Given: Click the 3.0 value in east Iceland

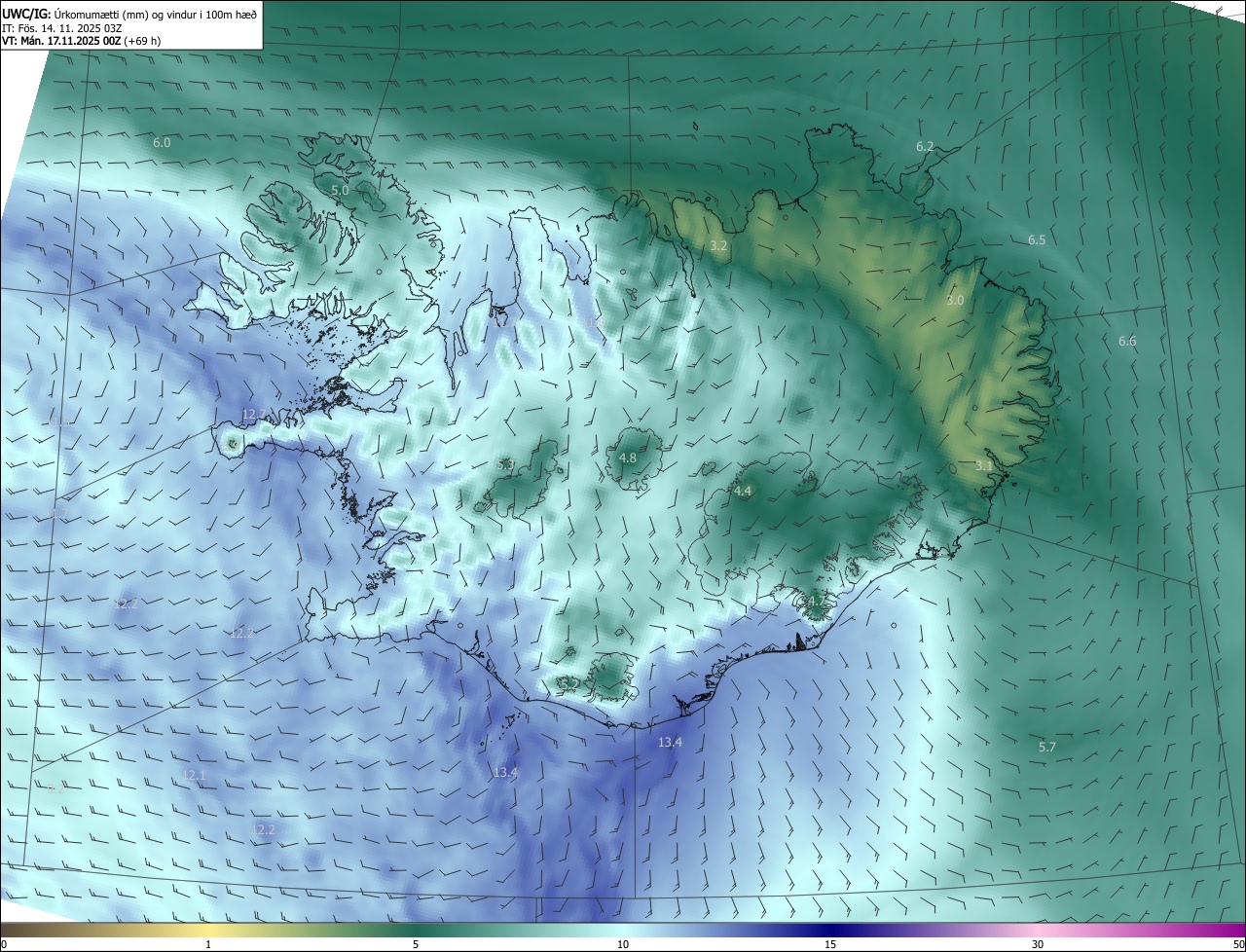Looking at the screenshot, I should [x=955, y=300].
